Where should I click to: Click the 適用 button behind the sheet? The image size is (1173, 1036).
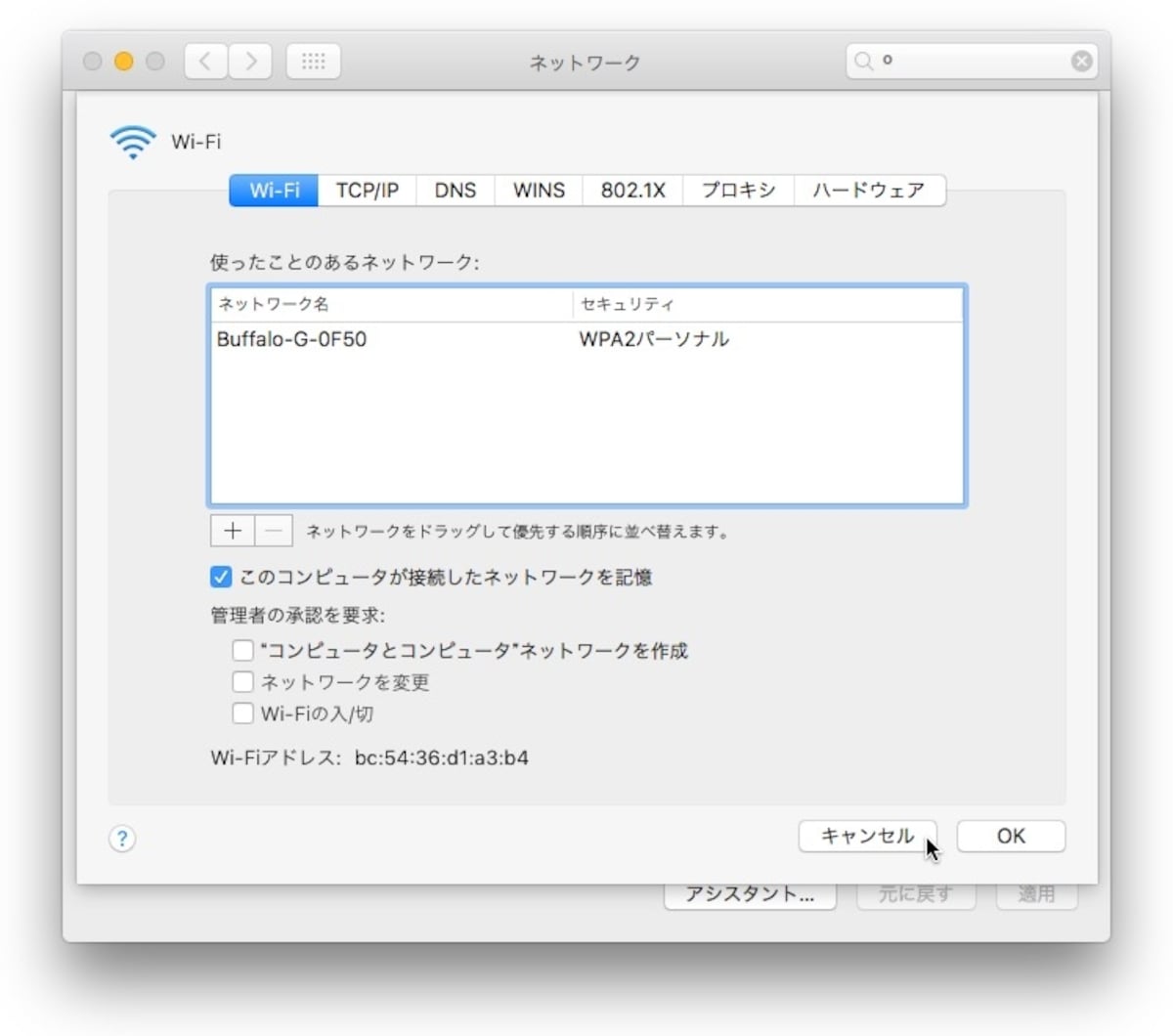point(1037,896)
